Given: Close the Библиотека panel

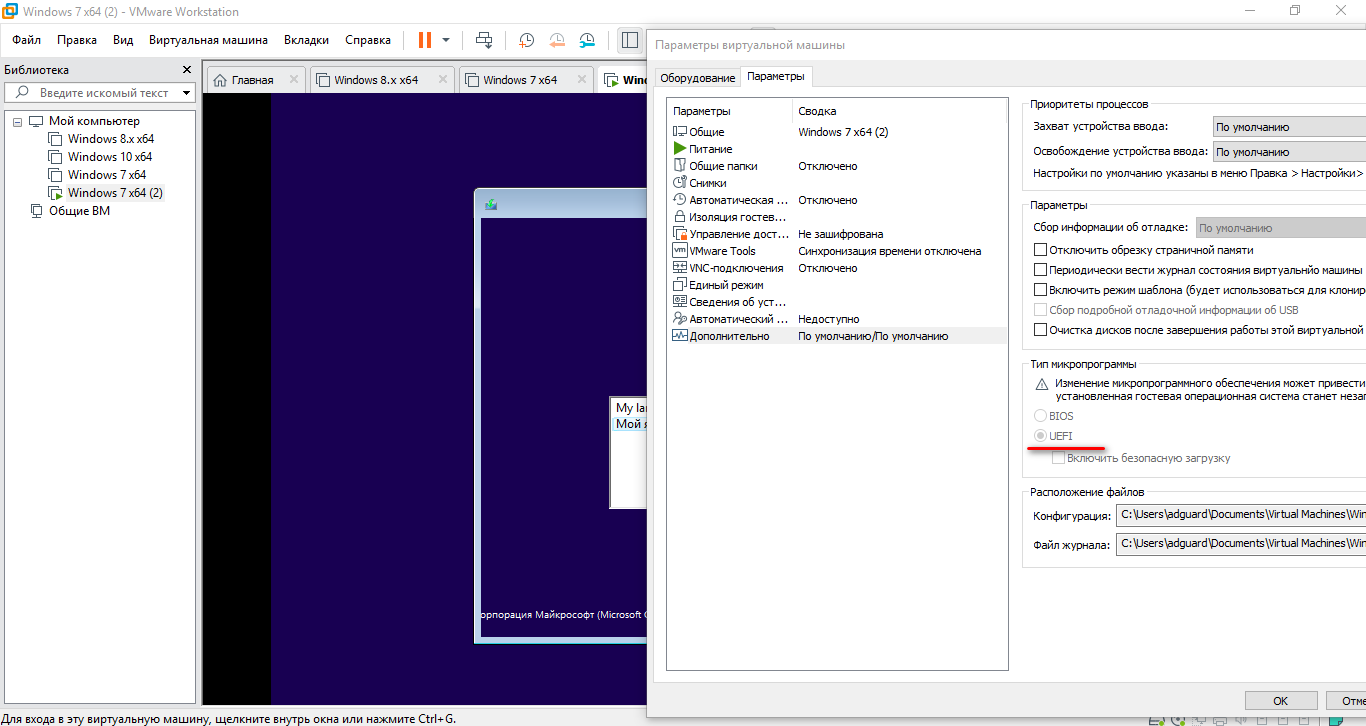Looking at the screenshot, I should click(x=186, y=70).
